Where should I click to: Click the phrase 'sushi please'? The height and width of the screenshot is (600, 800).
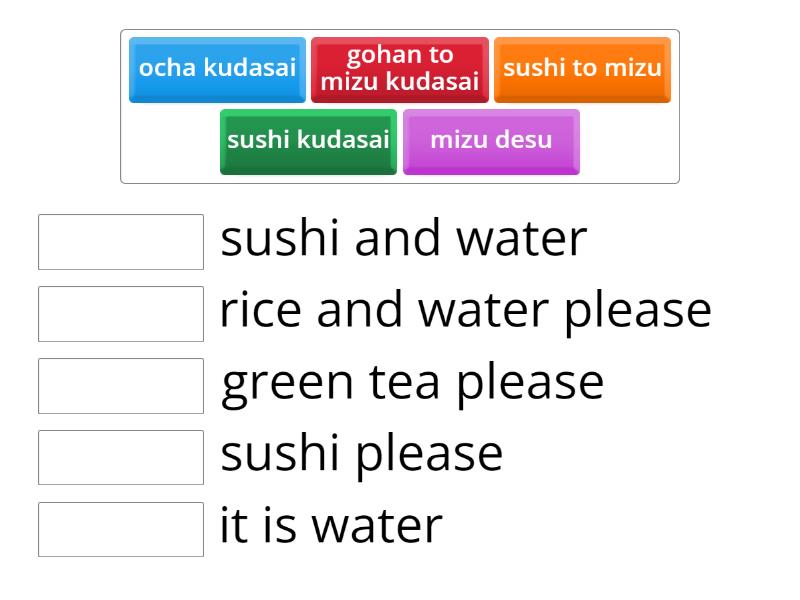click(x=362, y=452)
